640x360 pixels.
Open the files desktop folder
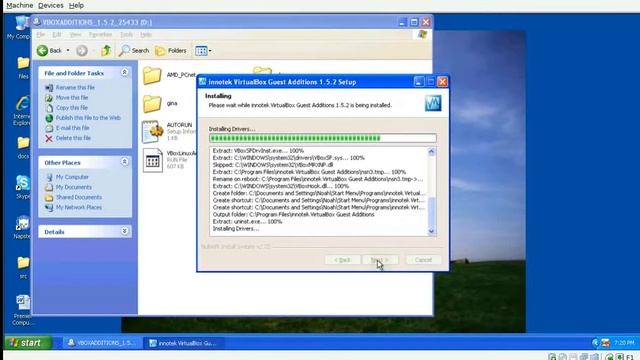pos(23,68)
